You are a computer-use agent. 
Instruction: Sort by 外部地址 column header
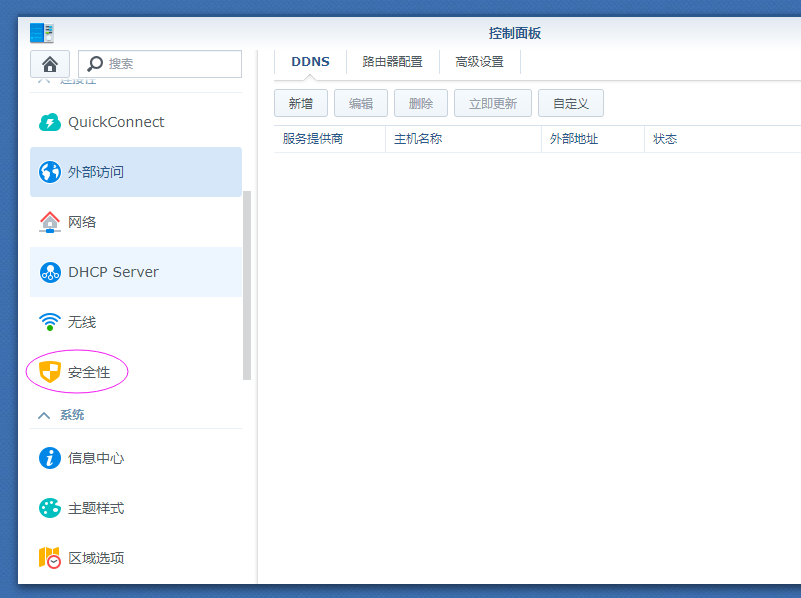click(x=593, y=139)
